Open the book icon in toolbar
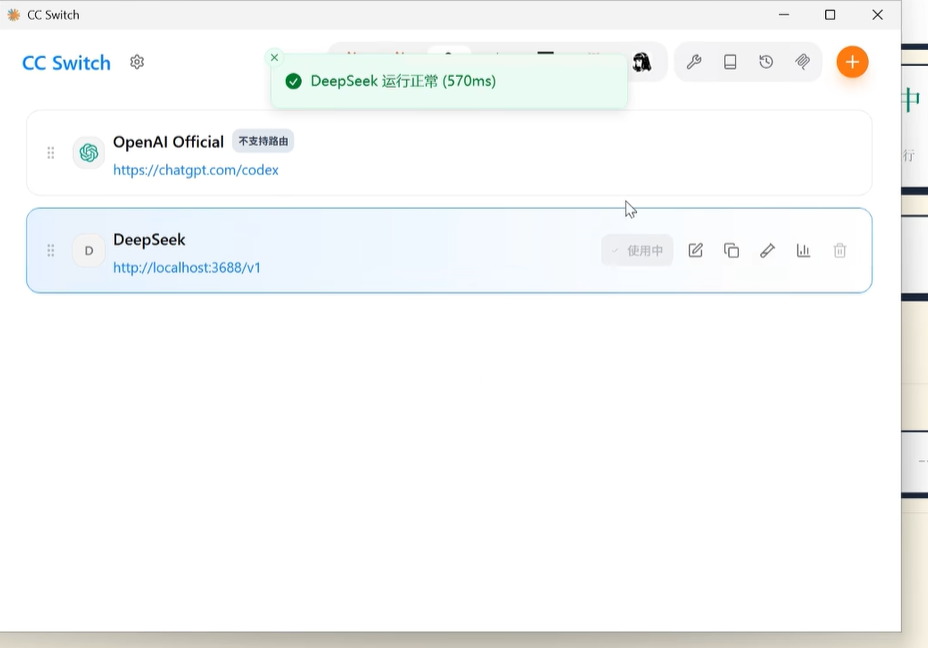This screenshot has width=928, height=648. tap(730, 62)
